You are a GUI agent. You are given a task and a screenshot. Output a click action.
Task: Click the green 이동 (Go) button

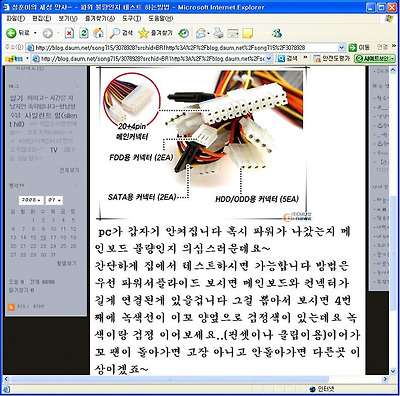coord(359,48)
